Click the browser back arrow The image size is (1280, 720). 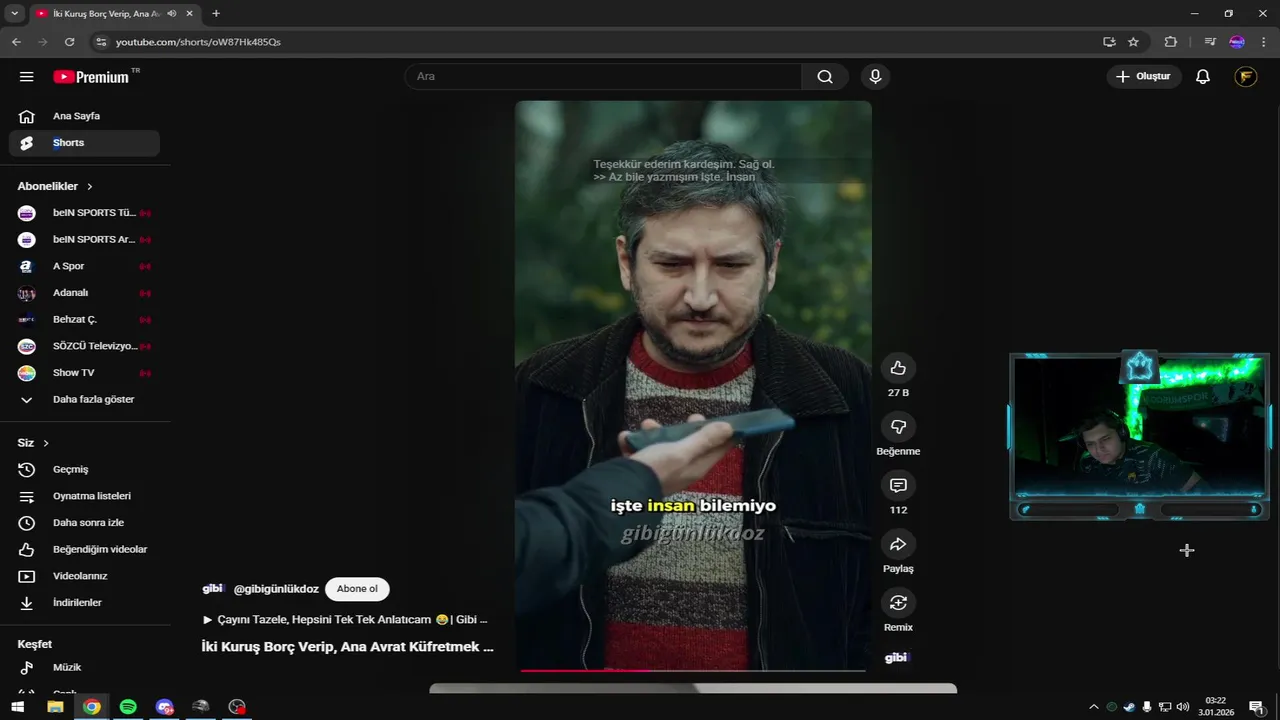click(16, 42)
